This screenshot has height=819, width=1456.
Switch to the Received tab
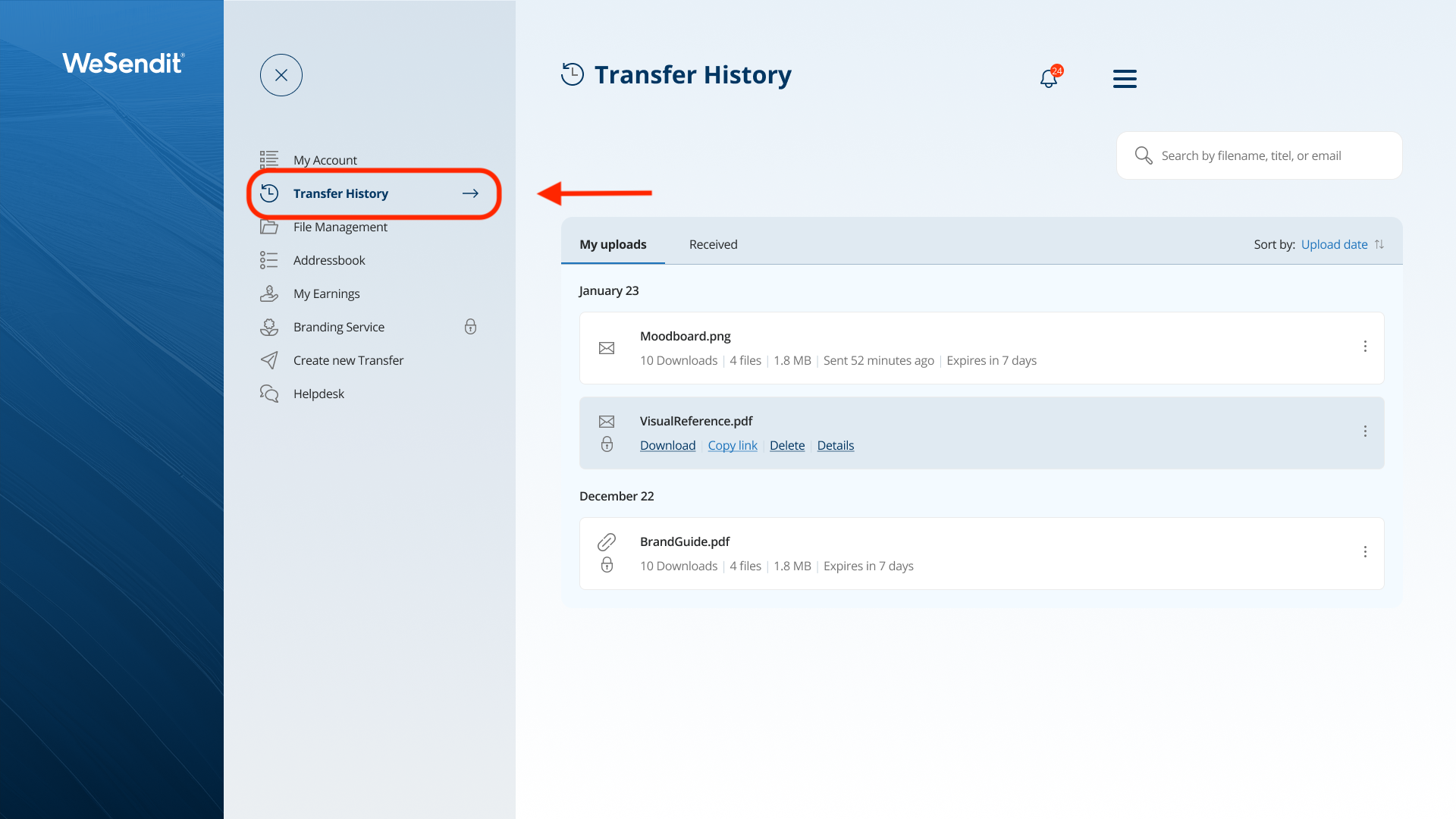(713, 244)
